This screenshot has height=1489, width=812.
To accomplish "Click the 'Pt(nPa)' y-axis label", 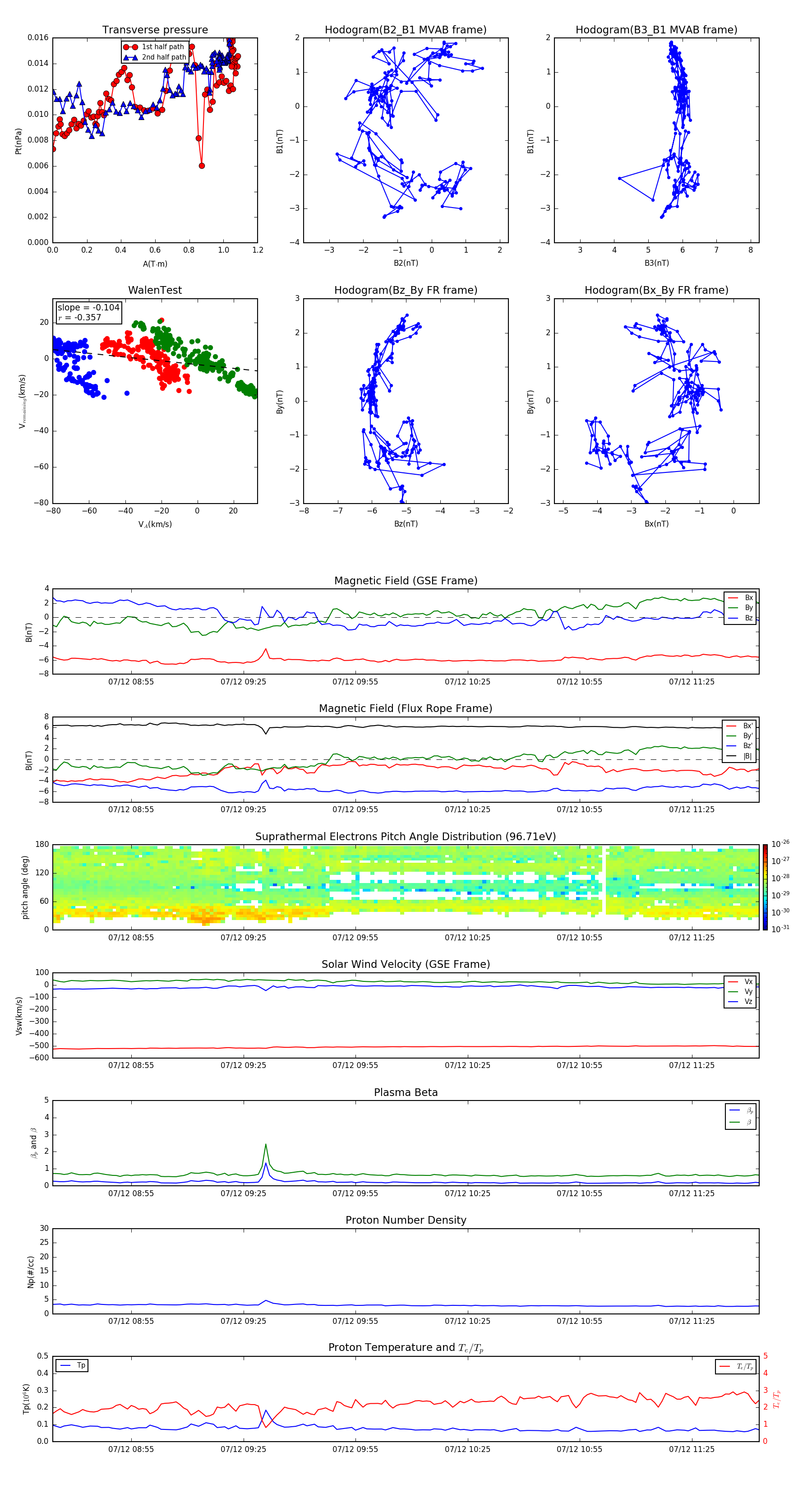I will (x=18, y=141).
